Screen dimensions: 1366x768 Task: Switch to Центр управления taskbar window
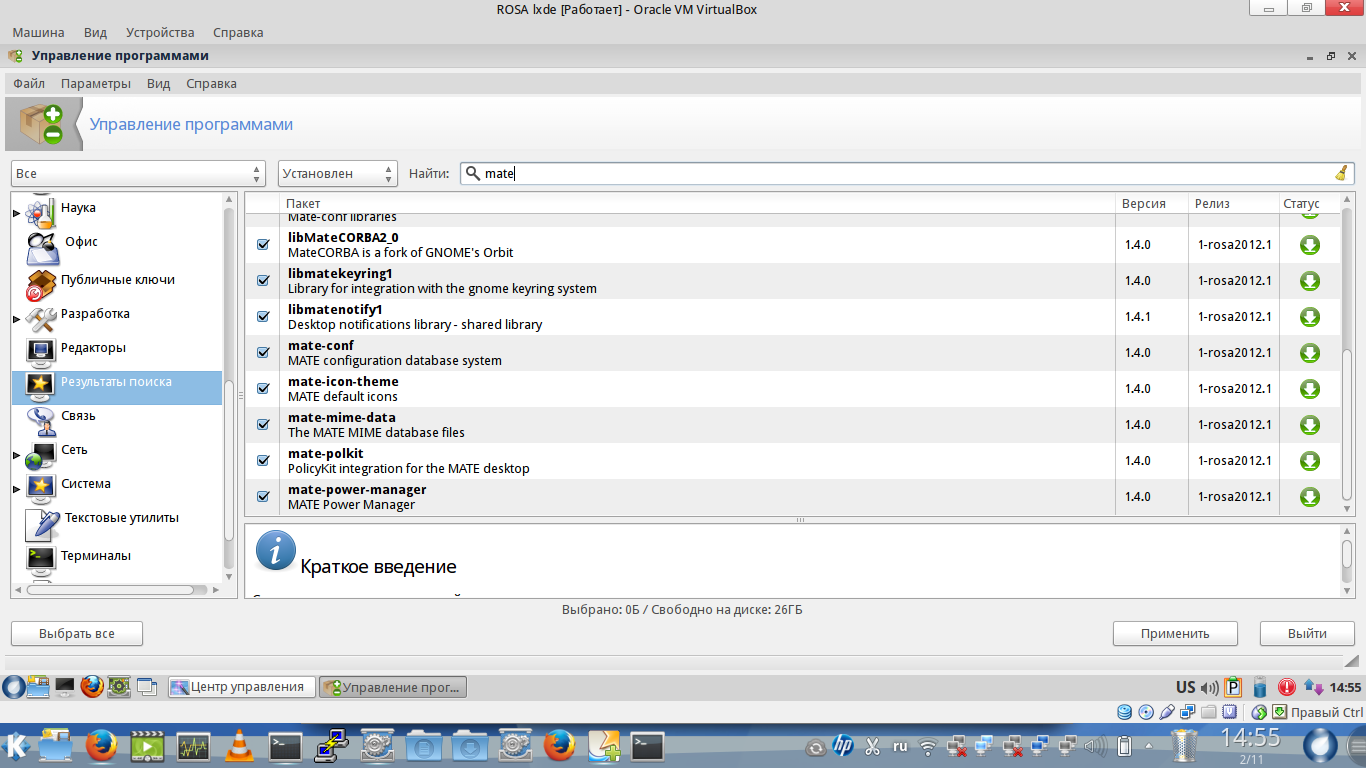click(x=241, y=687)
